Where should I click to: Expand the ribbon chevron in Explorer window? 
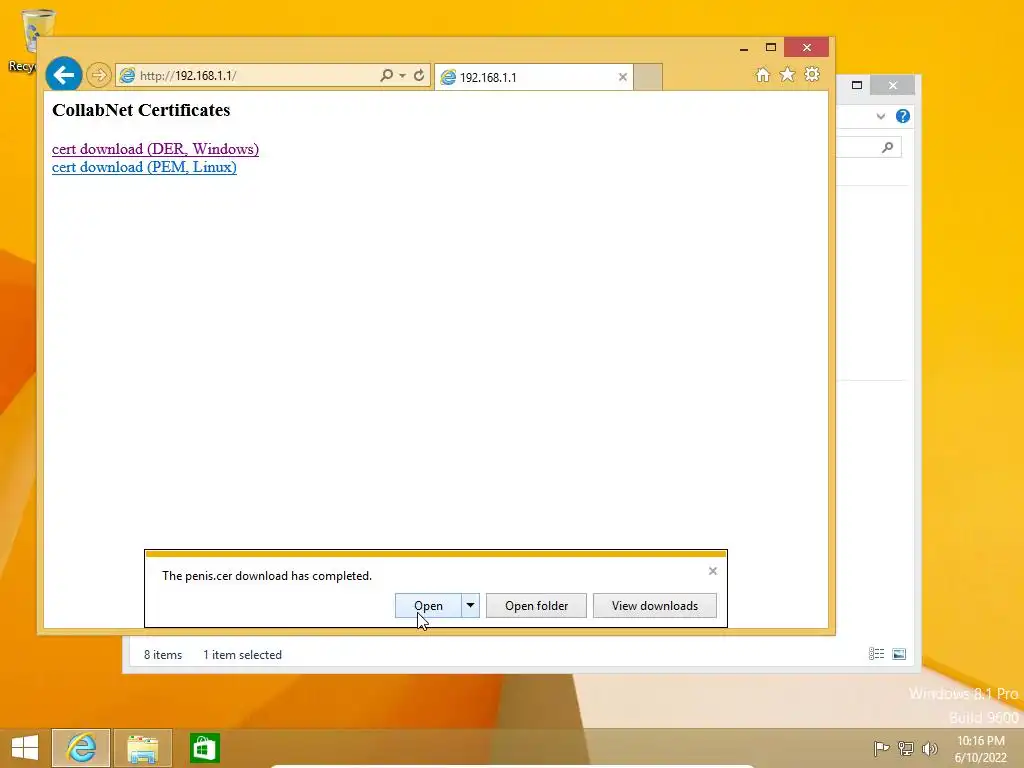[x=880, y=116]
